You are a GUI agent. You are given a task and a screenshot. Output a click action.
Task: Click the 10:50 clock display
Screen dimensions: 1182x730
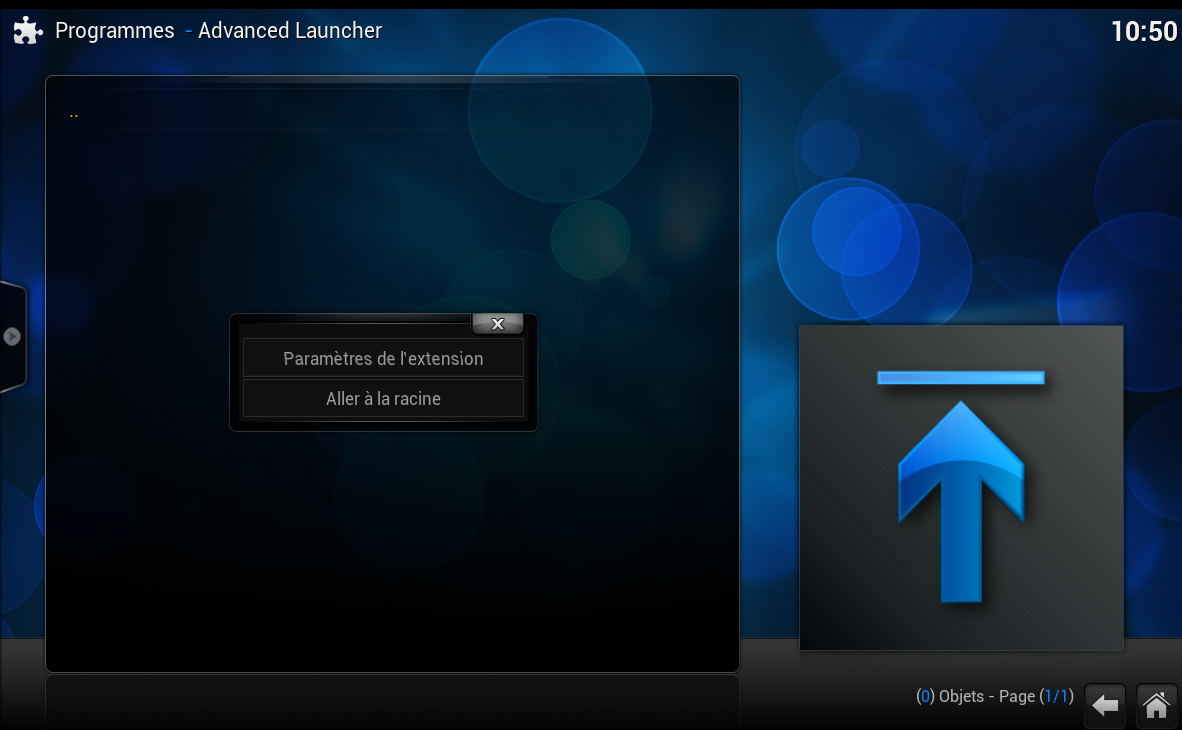pos(1143,32)
